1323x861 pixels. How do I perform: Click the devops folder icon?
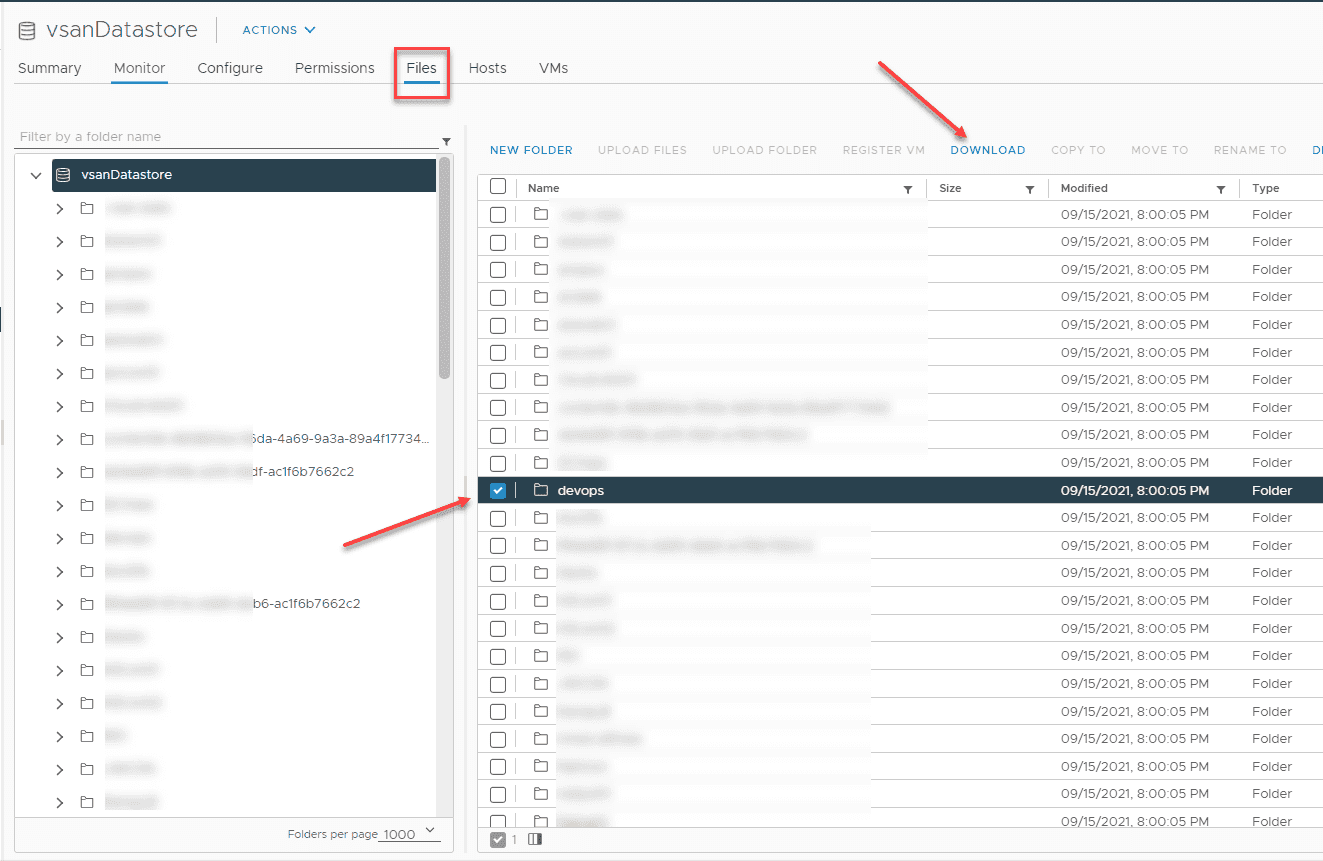pyautogui.click(x=541, y=490)
